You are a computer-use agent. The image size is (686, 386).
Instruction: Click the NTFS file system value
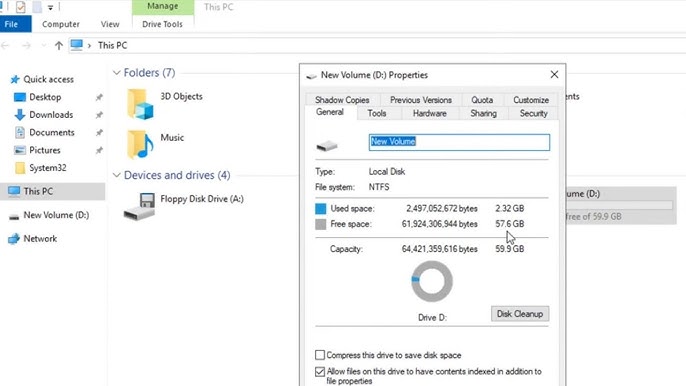pyautogui.click(x=379, y=187)
